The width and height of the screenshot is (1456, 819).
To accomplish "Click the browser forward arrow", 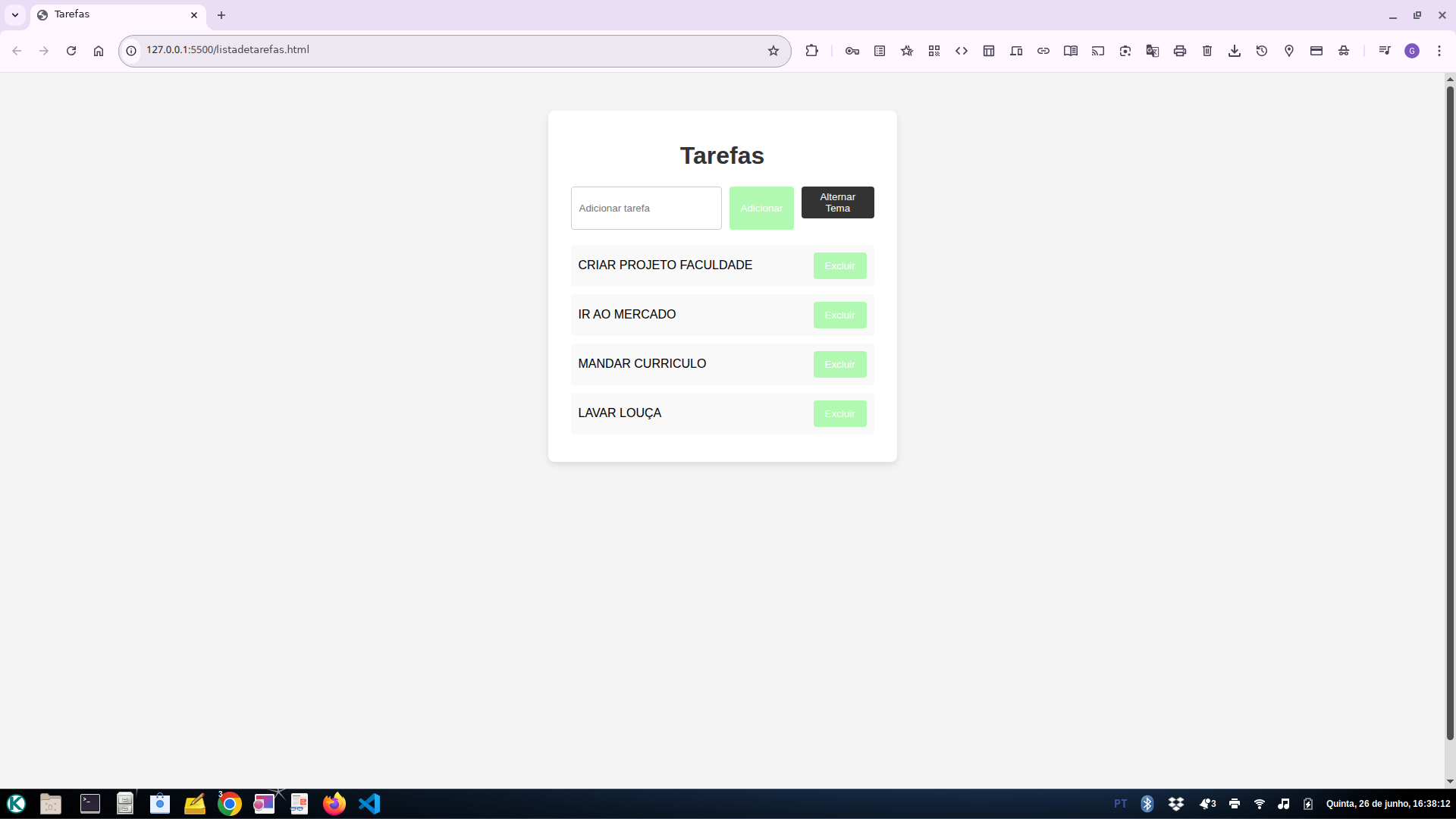I will pyautogui.click(x=44, y=51).
